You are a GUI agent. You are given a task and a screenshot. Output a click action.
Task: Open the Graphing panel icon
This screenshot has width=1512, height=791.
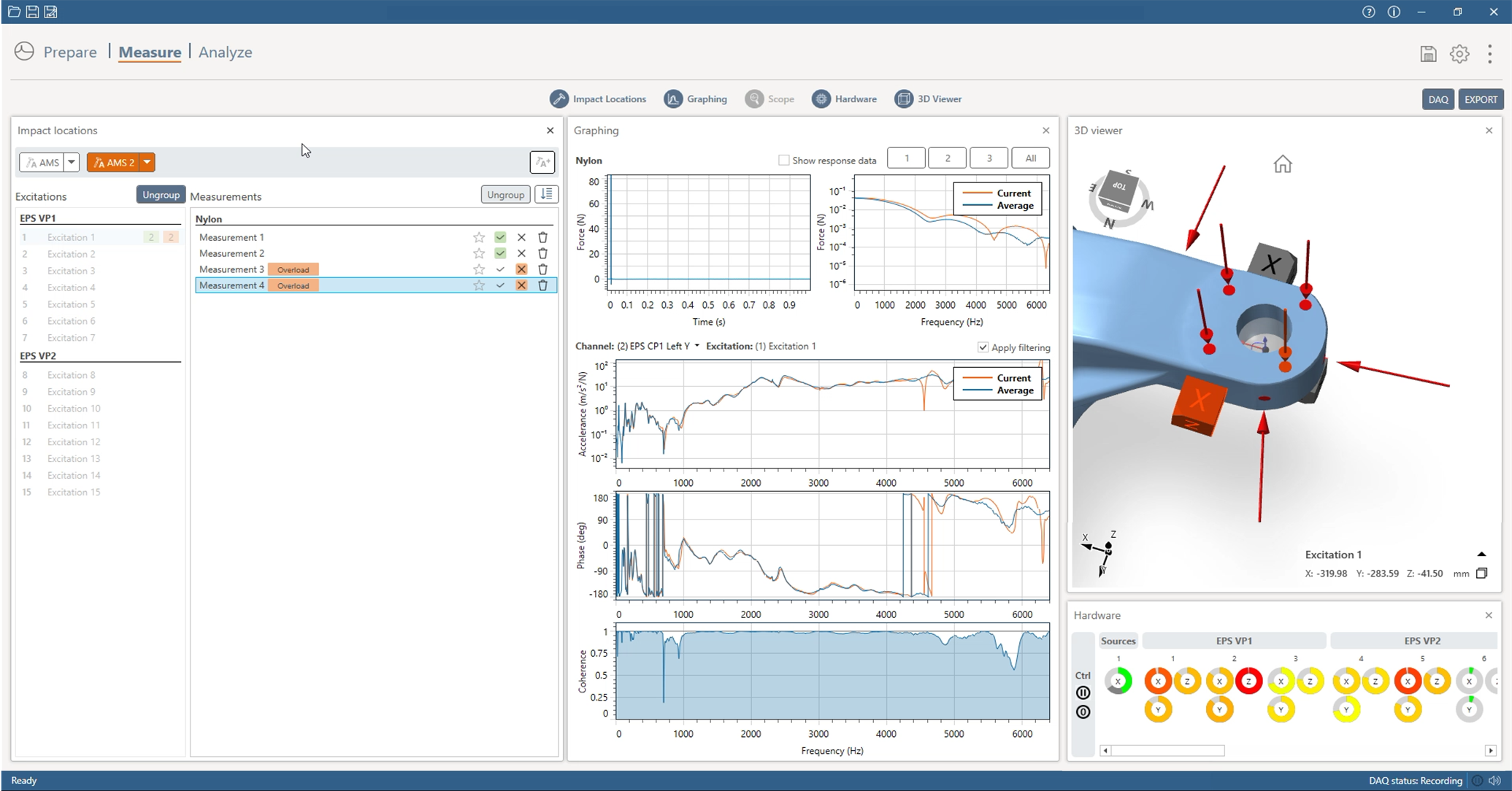coord(673,99)
